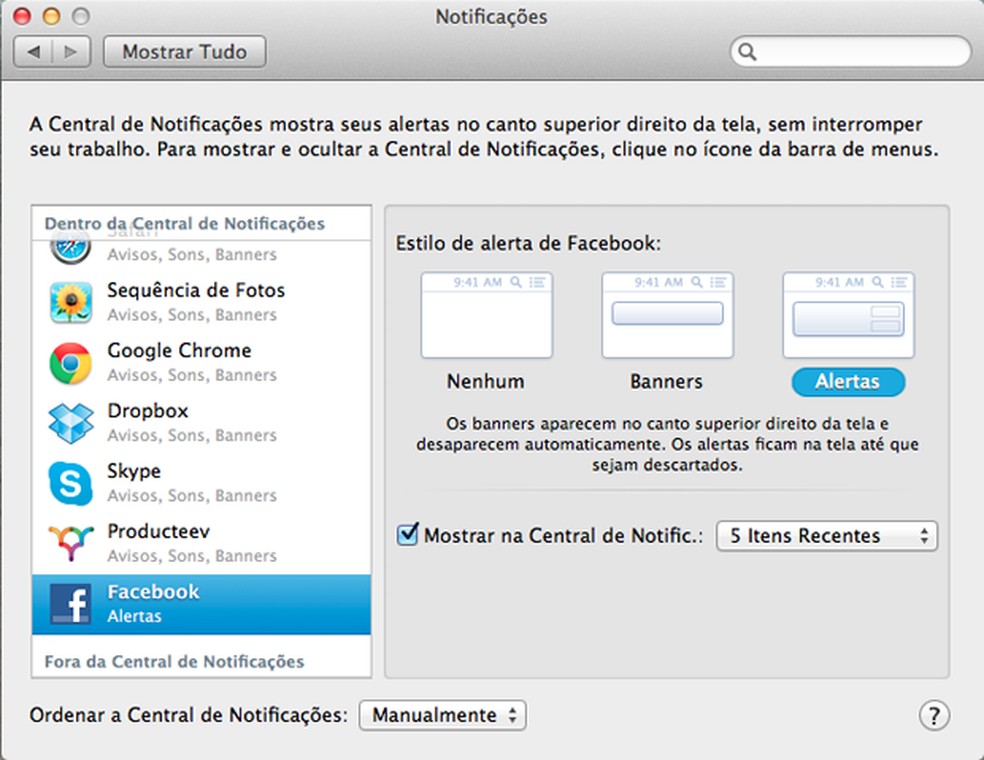This screenshot has width=984, height=760.
Task: Open the Manualmente sort dropdown
Action: [443, 715]
